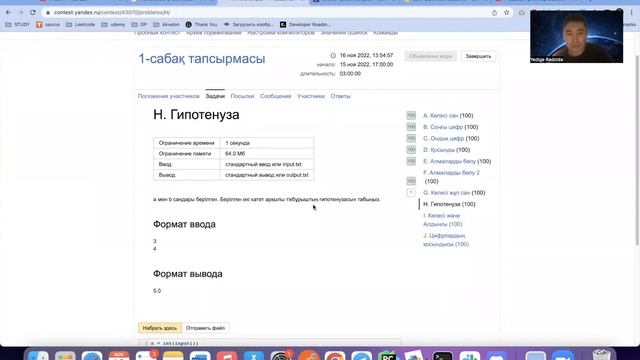Screen dimensions: 640x360
Task: Click the стандартный вывод или output.txt cell
Action: (x=267, y=175)
